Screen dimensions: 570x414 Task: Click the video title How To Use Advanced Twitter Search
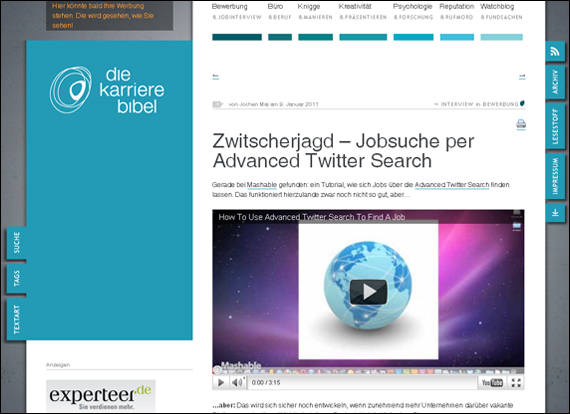(x=312, y=217)
